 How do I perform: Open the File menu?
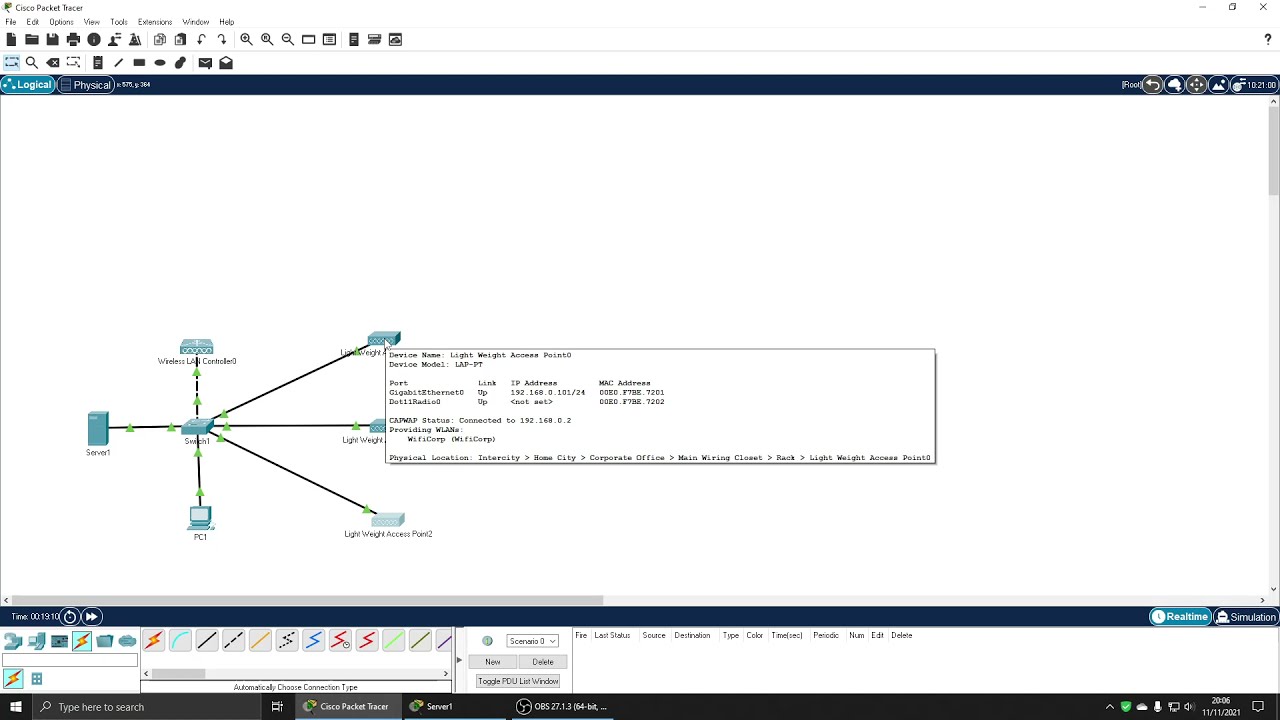pyautogui.click(x=10, y=22)
